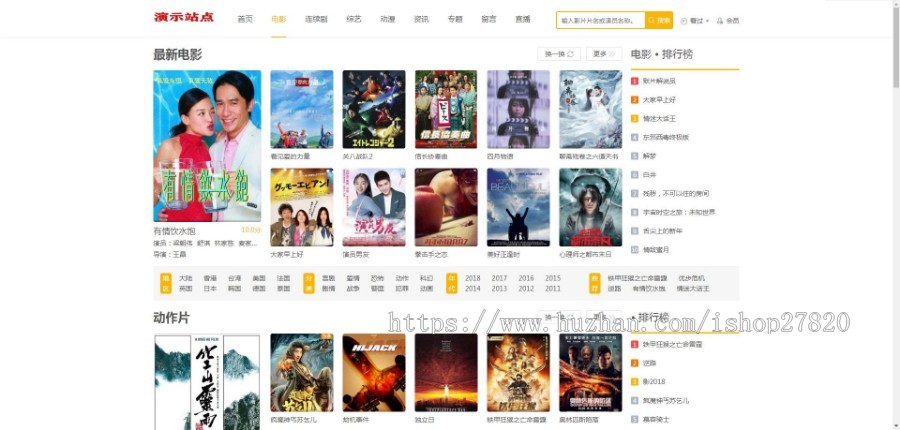Filter by region 日本
The height and width of the screenshot is (430, 900).
click(x=210, y=289)
